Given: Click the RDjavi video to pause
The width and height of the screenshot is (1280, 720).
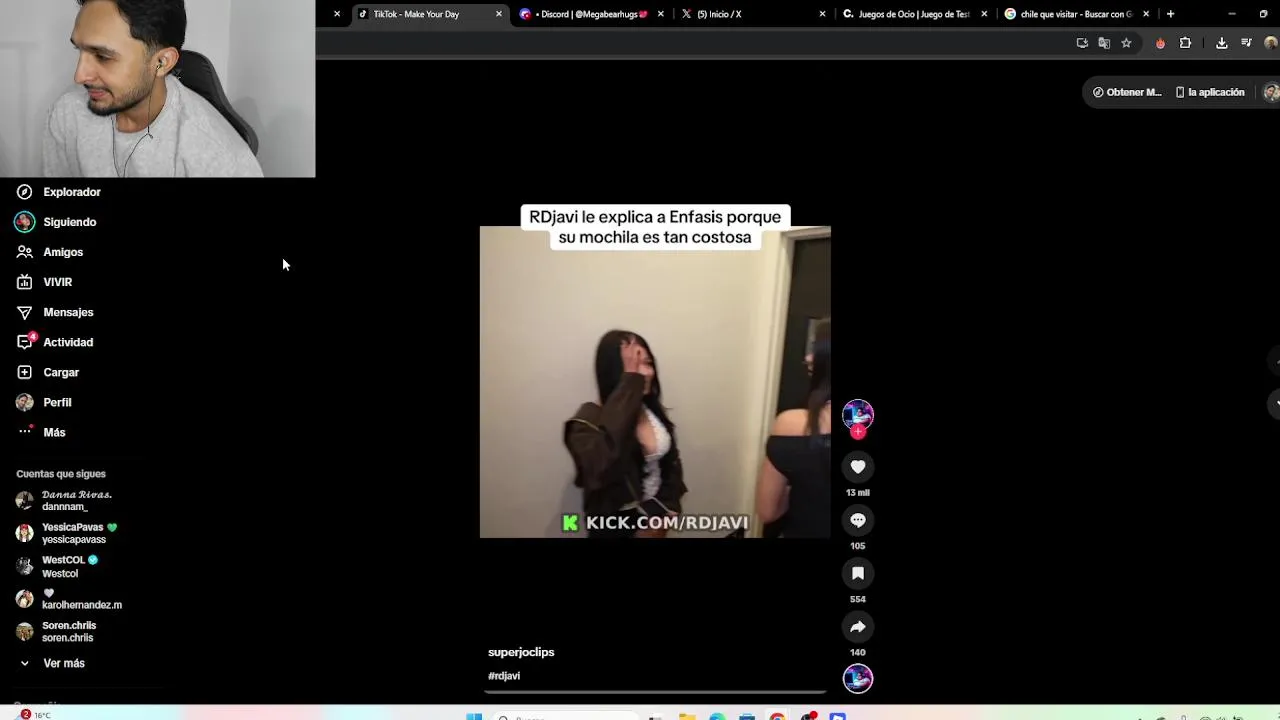Looking at the screenshot, I should pos(655,382).
